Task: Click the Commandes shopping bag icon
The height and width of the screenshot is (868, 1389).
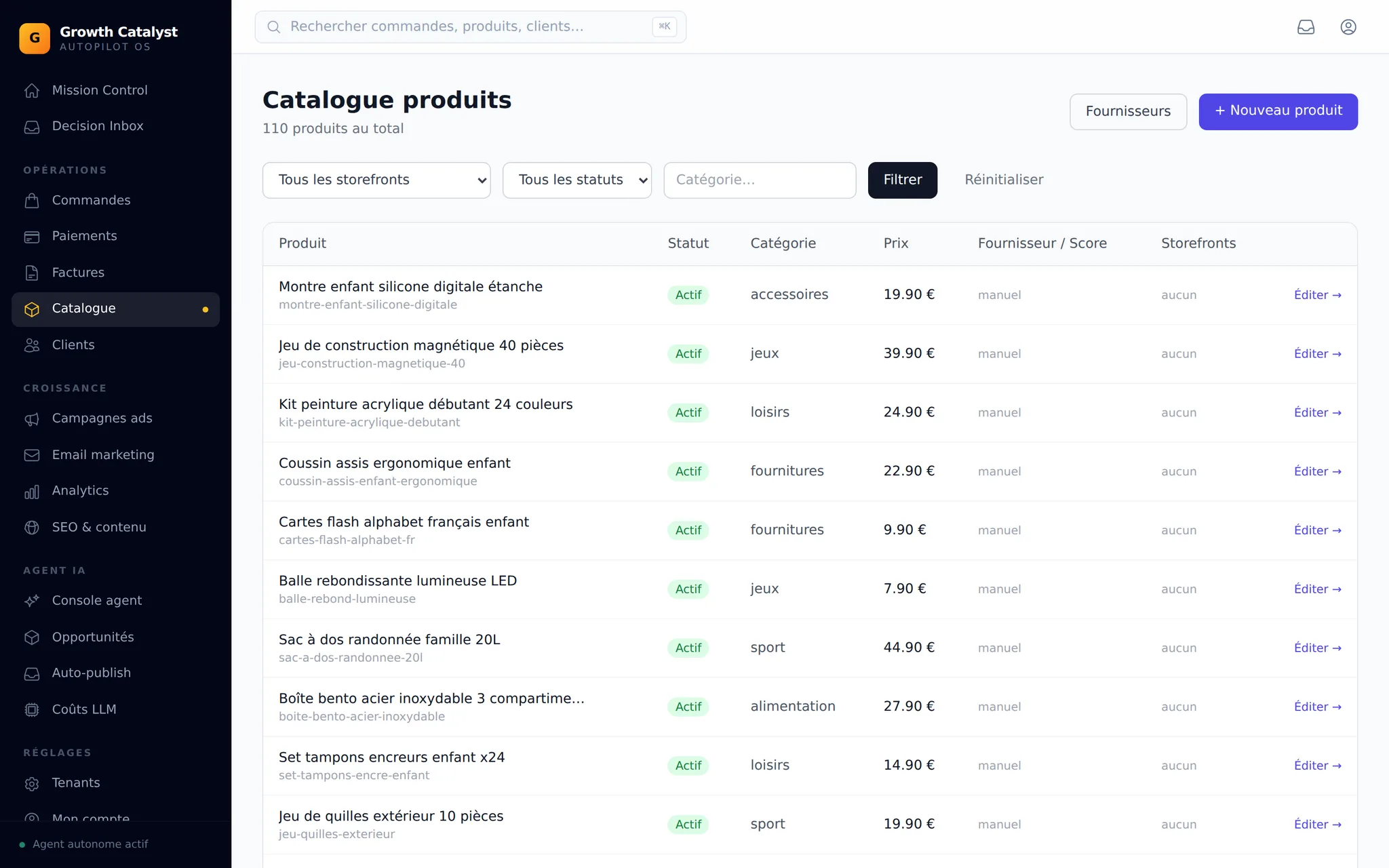Action: pyautogui.click(x=32, y=201)
